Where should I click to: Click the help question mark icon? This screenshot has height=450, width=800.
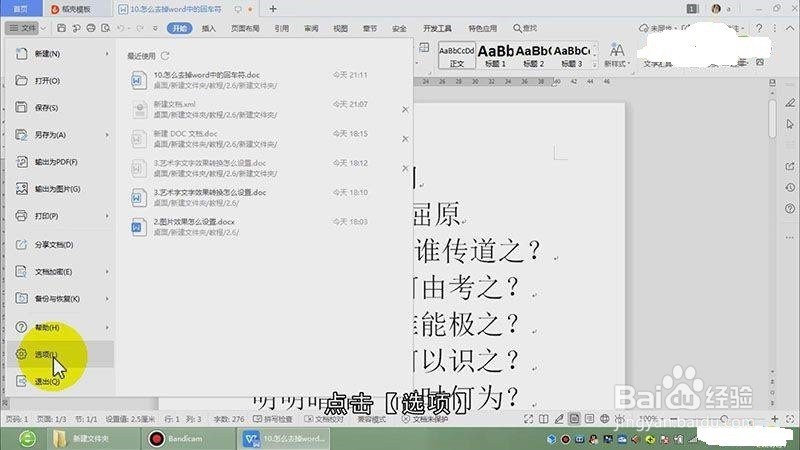(x=759, y=28)
